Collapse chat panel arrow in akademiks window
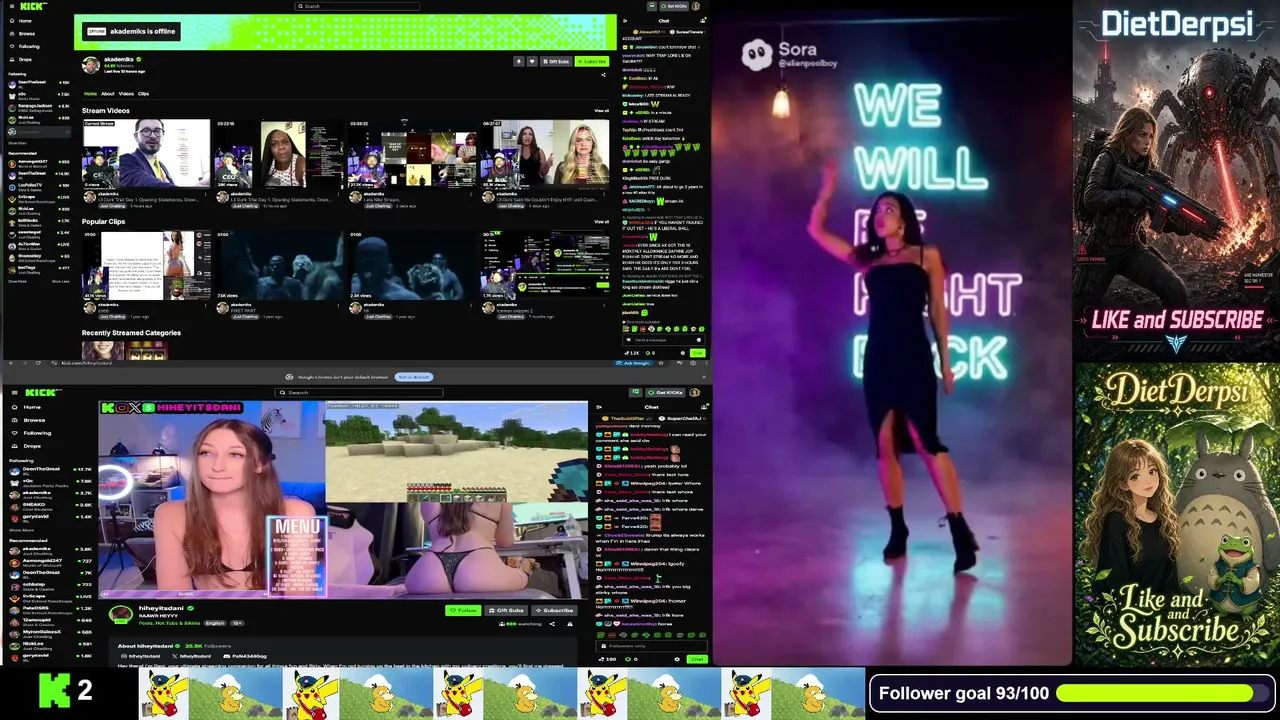This screenshot has width=1280, height=720. tap(625, 20)
